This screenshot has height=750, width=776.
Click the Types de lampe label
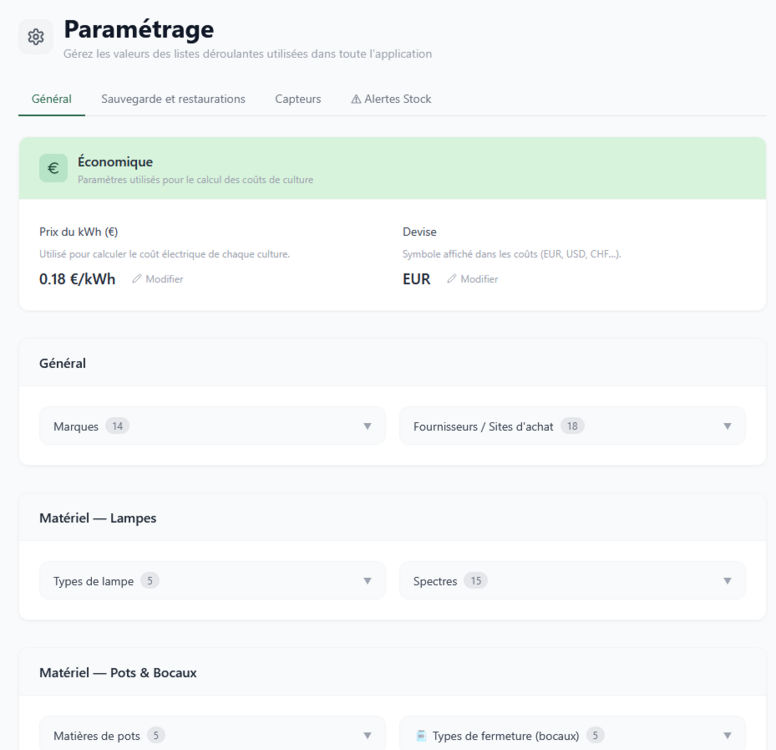click(94, 581)
